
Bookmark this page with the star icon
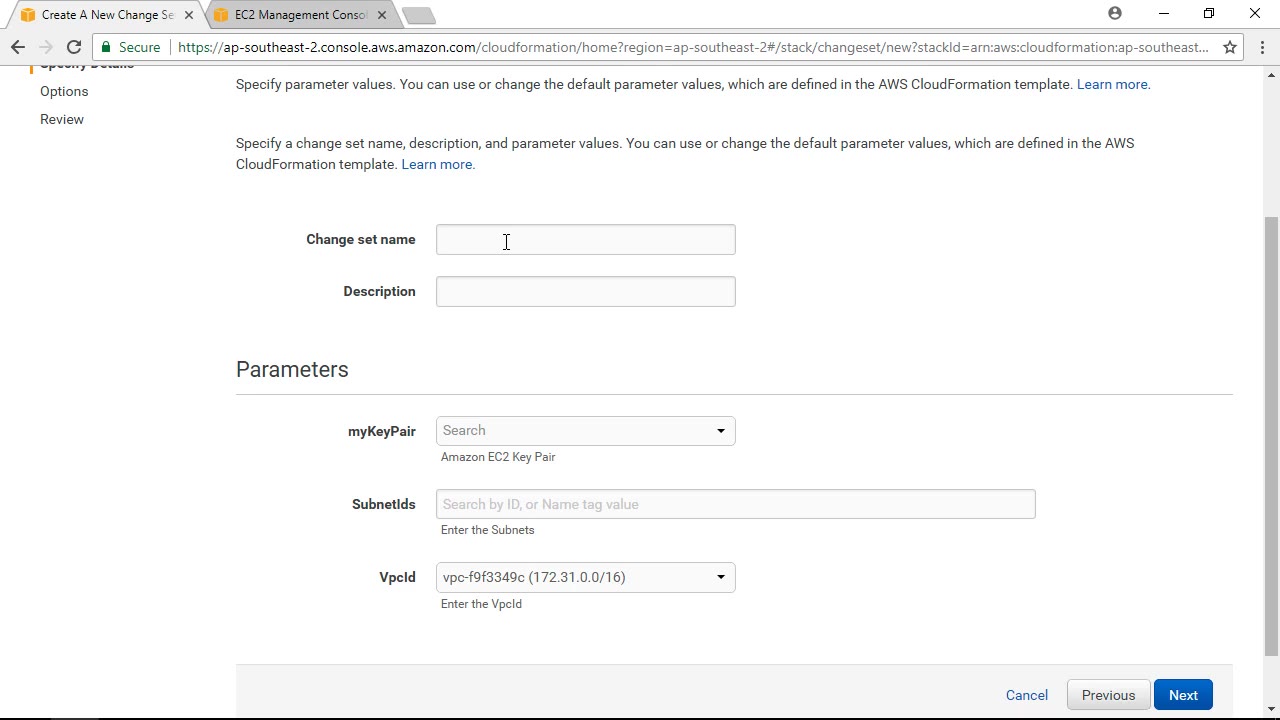(1230, 47)
